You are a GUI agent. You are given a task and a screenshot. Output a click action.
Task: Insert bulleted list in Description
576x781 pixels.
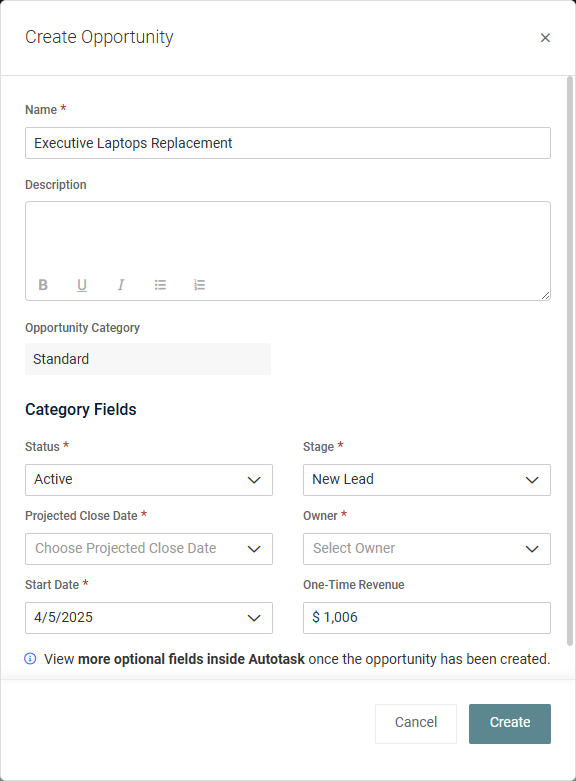point(160,285)
